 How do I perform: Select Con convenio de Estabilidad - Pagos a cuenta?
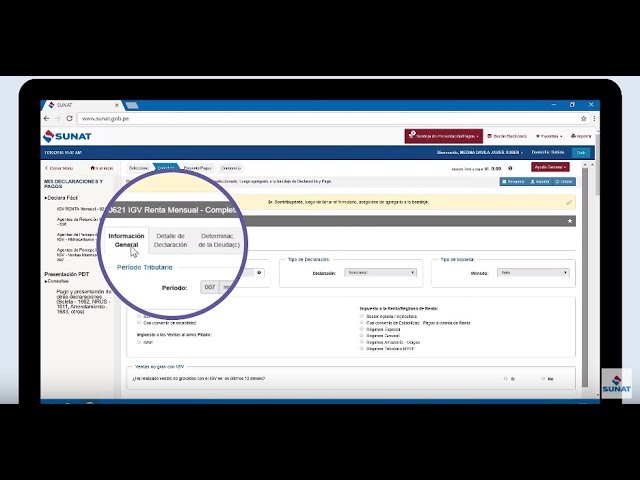[x=362, y=323]
